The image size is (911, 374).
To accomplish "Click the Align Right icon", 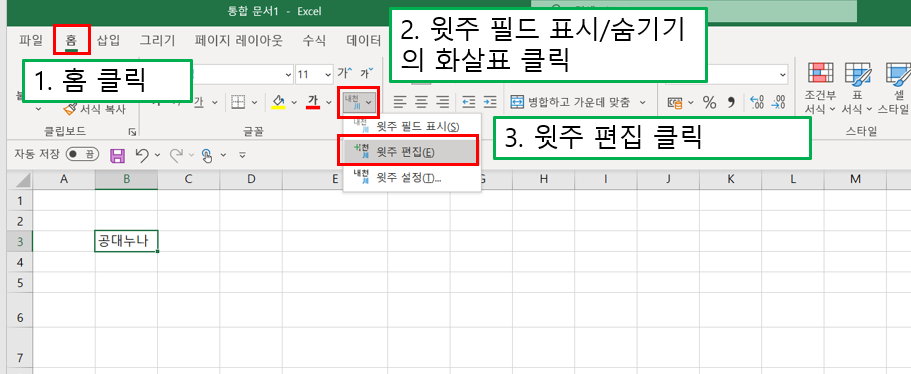I will [443, 102].
